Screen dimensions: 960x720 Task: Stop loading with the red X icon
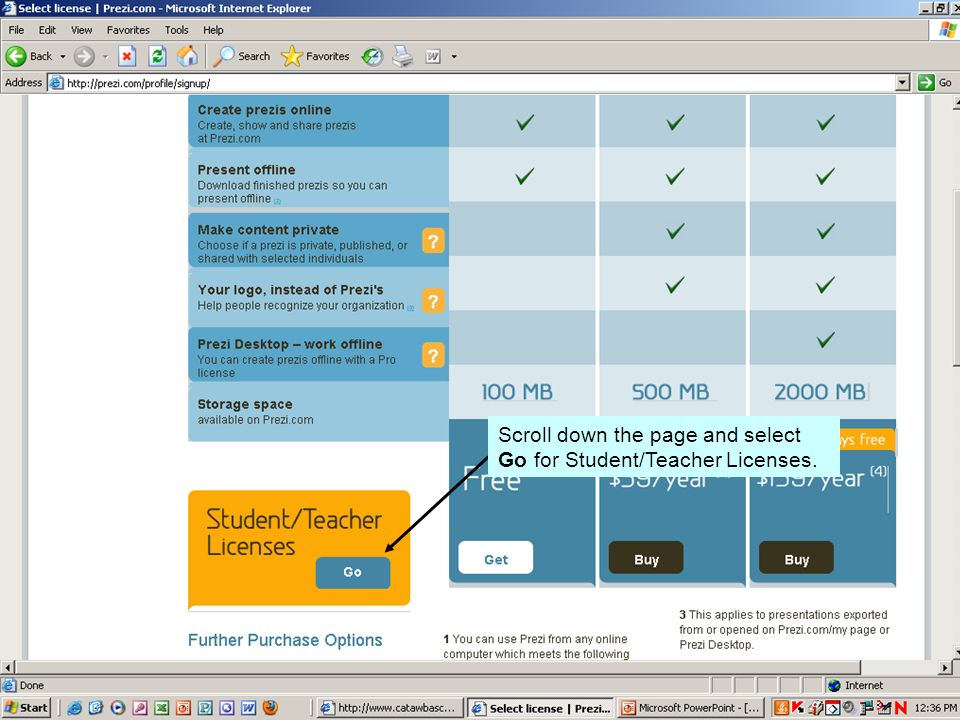point(127,56)
